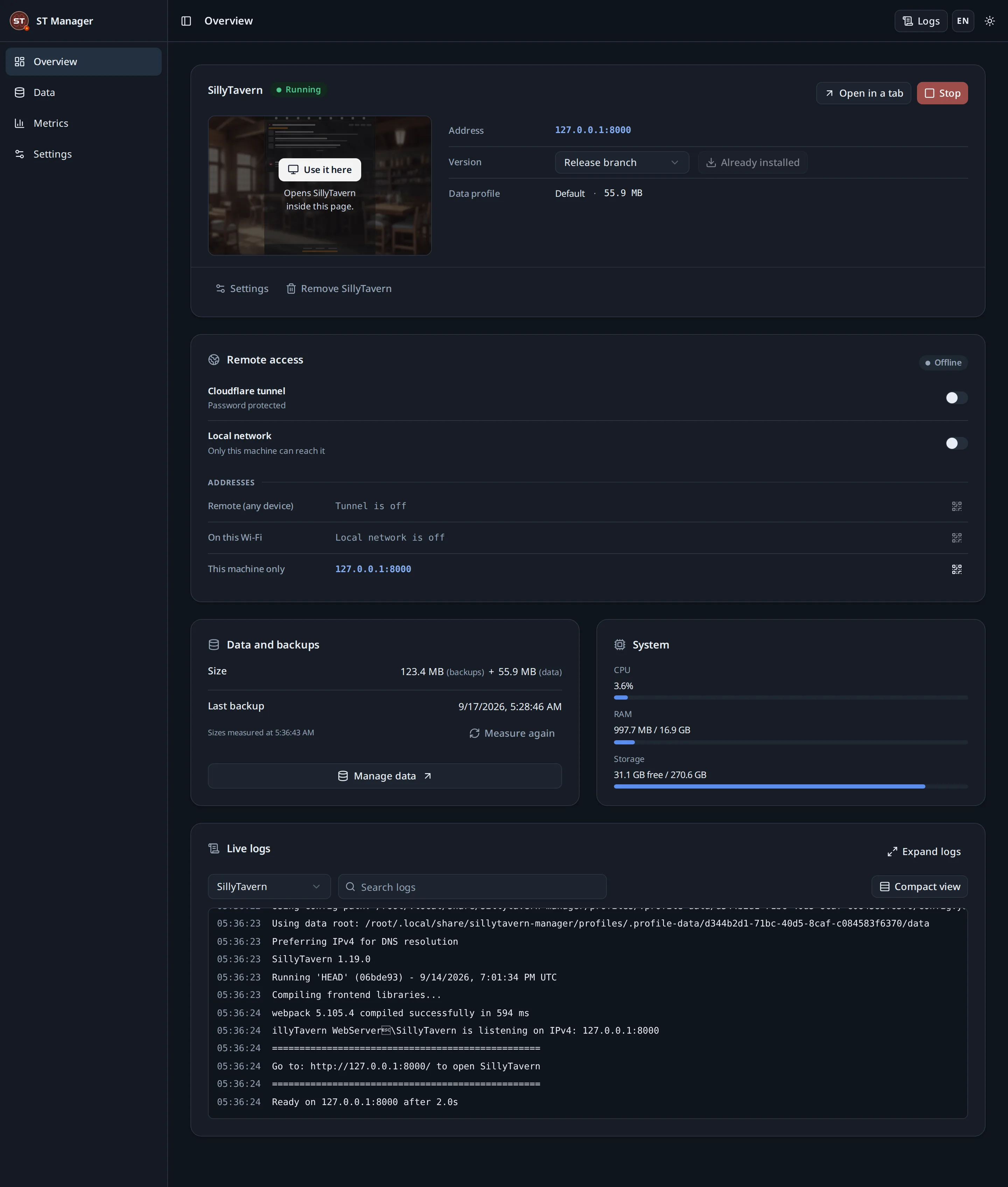This screenshot has width=1008, height=1187.
Task: Click Open in a tab
Action: (863, 93)
